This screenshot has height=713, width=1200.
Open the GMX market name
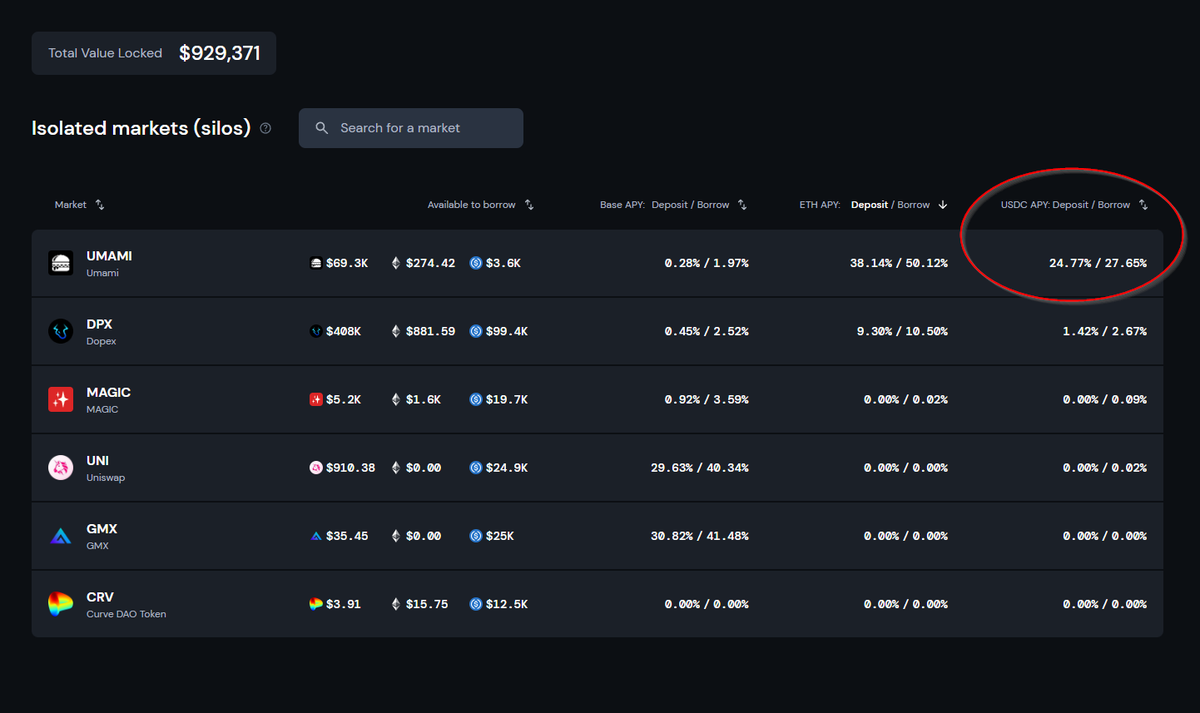102,528
